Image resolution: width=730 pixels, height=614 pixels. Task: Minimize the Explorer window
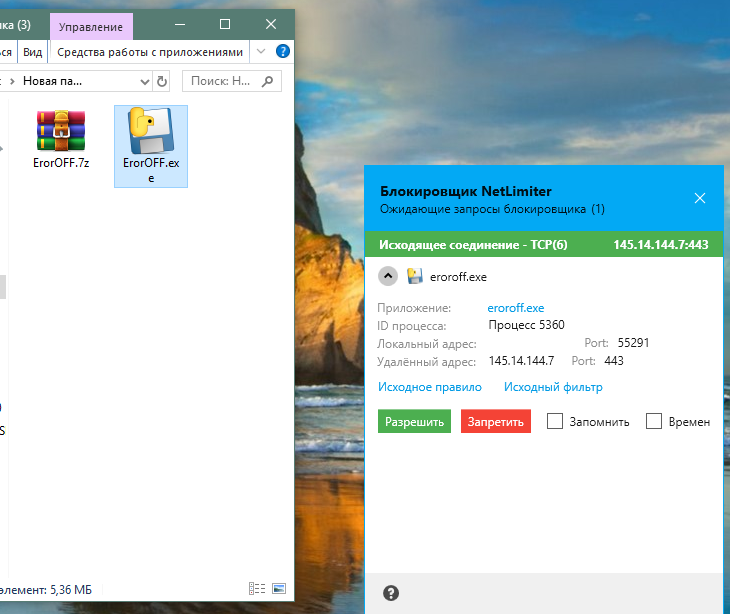pyautogui.click(x=180, y=24)
